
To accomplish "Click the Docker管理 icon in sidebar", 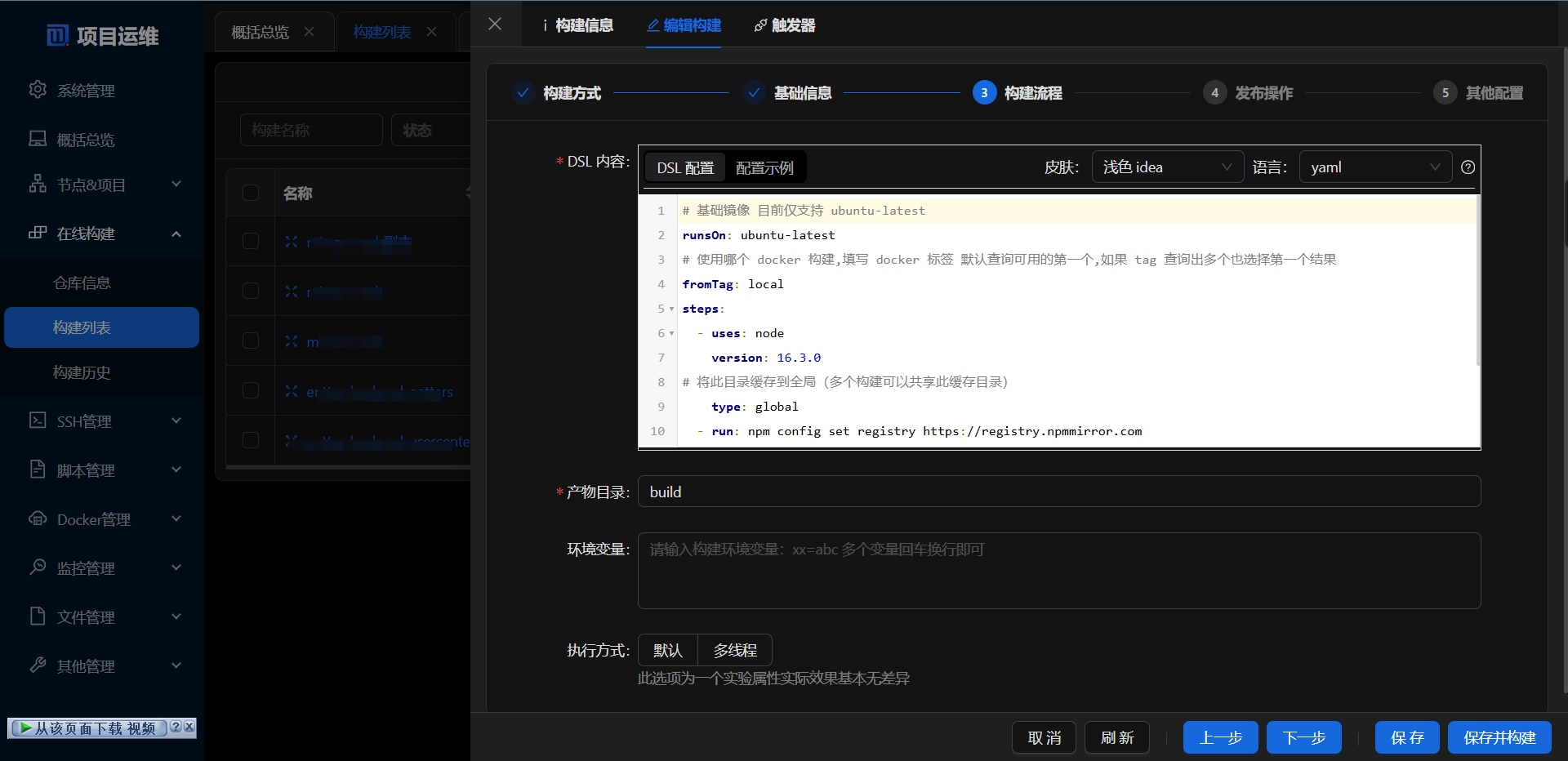I will (x=38, y=518).
